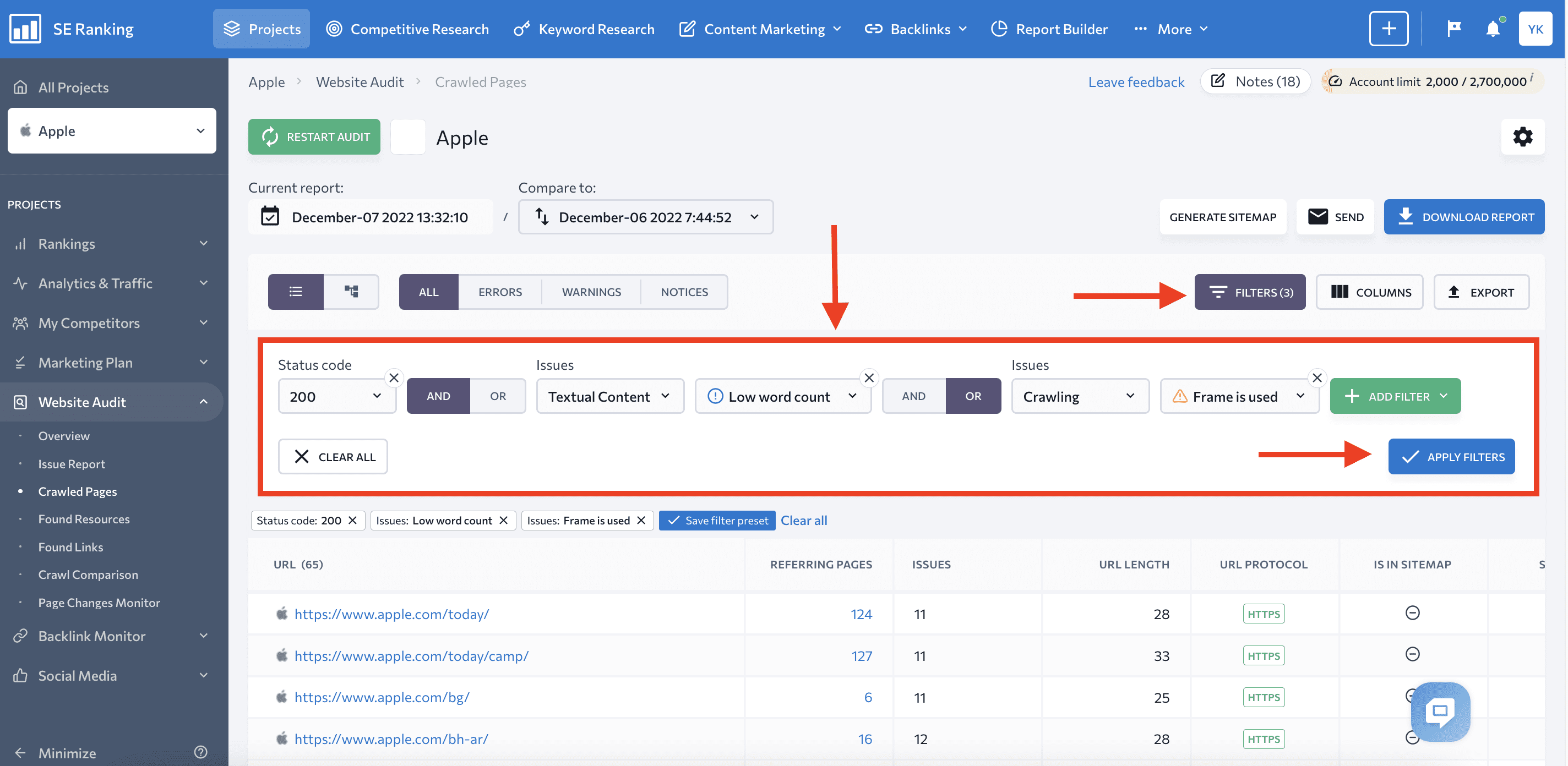This screenshot has height=766, width=1568.
Task: Open the https://www.apple.com/bg/ link
Action: coord(382,697)
